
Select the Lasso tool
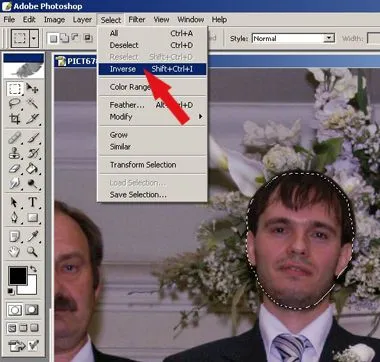14,104
